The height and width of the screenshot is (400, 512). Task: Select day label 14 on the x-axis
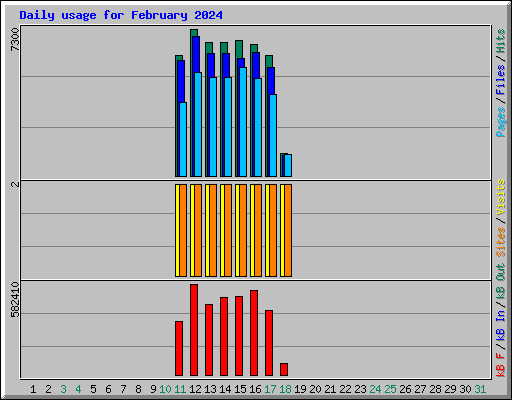point(225,389)
